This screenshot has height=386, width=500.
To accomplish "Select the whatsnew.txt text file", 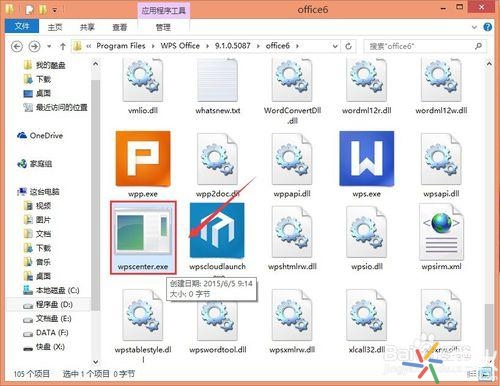I will (217, 80).
